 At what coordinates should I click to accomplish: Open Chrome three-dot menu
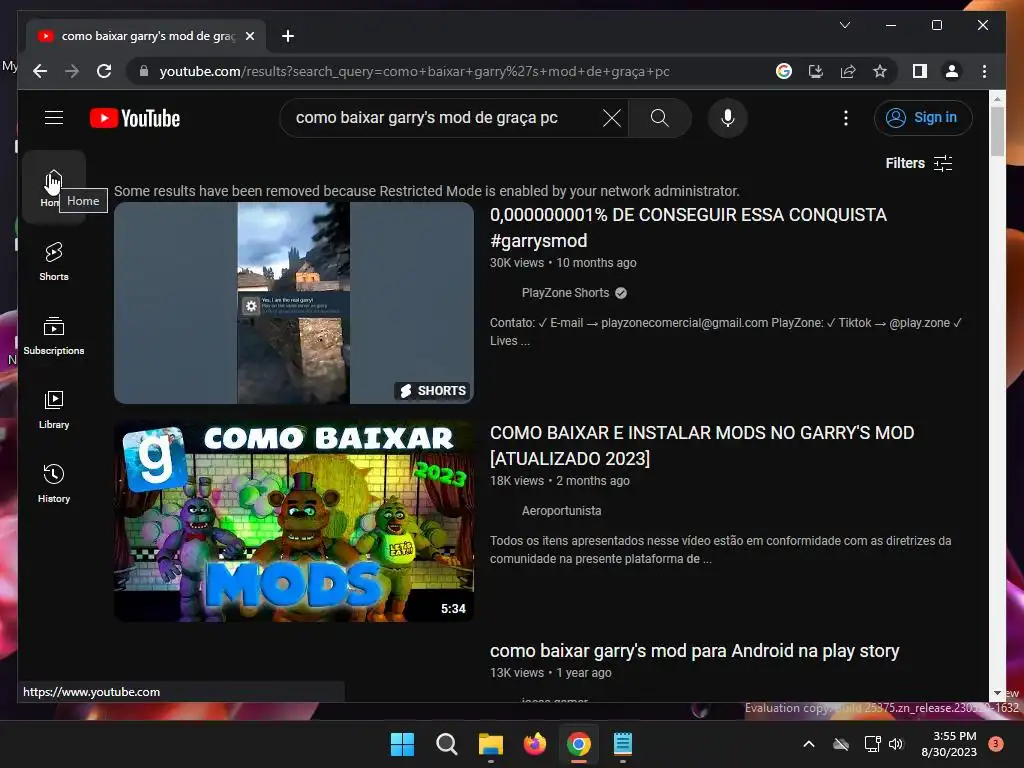[x=984, y=71]
